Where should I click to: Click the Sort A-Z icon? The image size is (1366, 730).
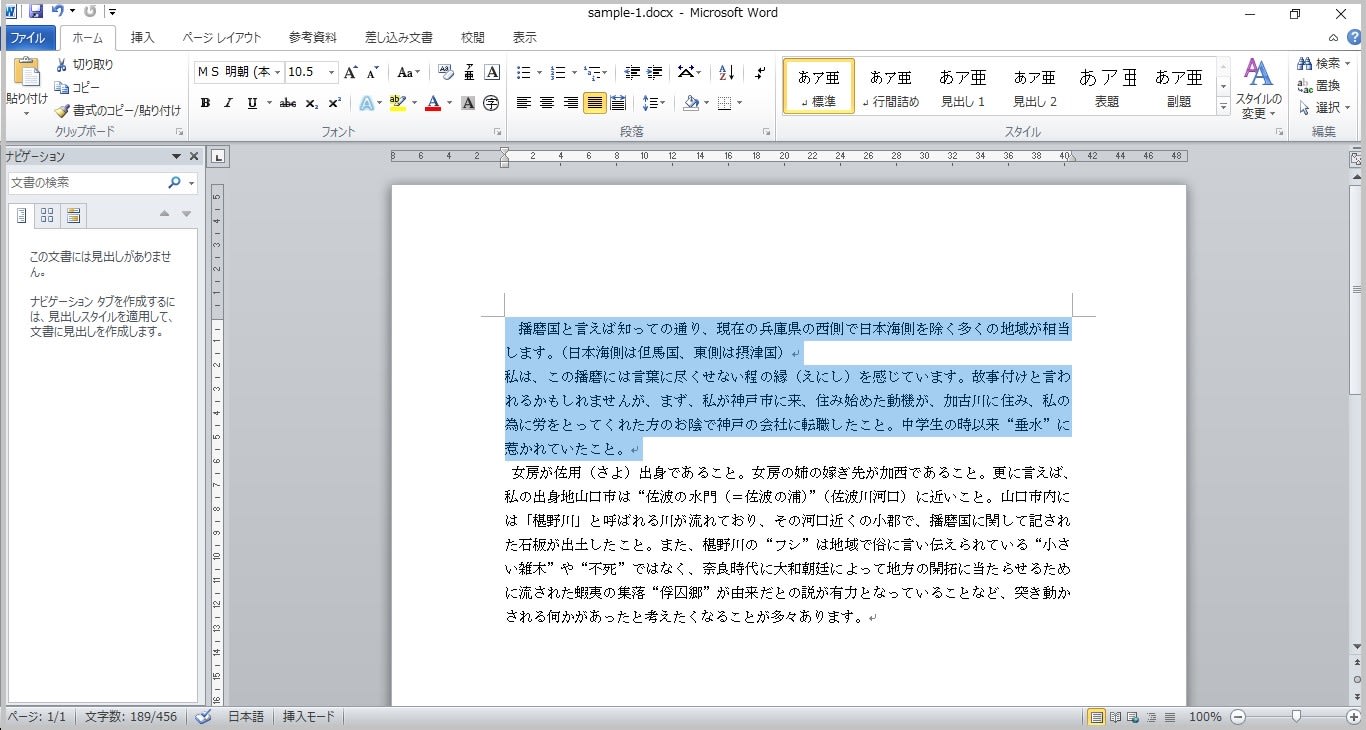pos(727,72)
